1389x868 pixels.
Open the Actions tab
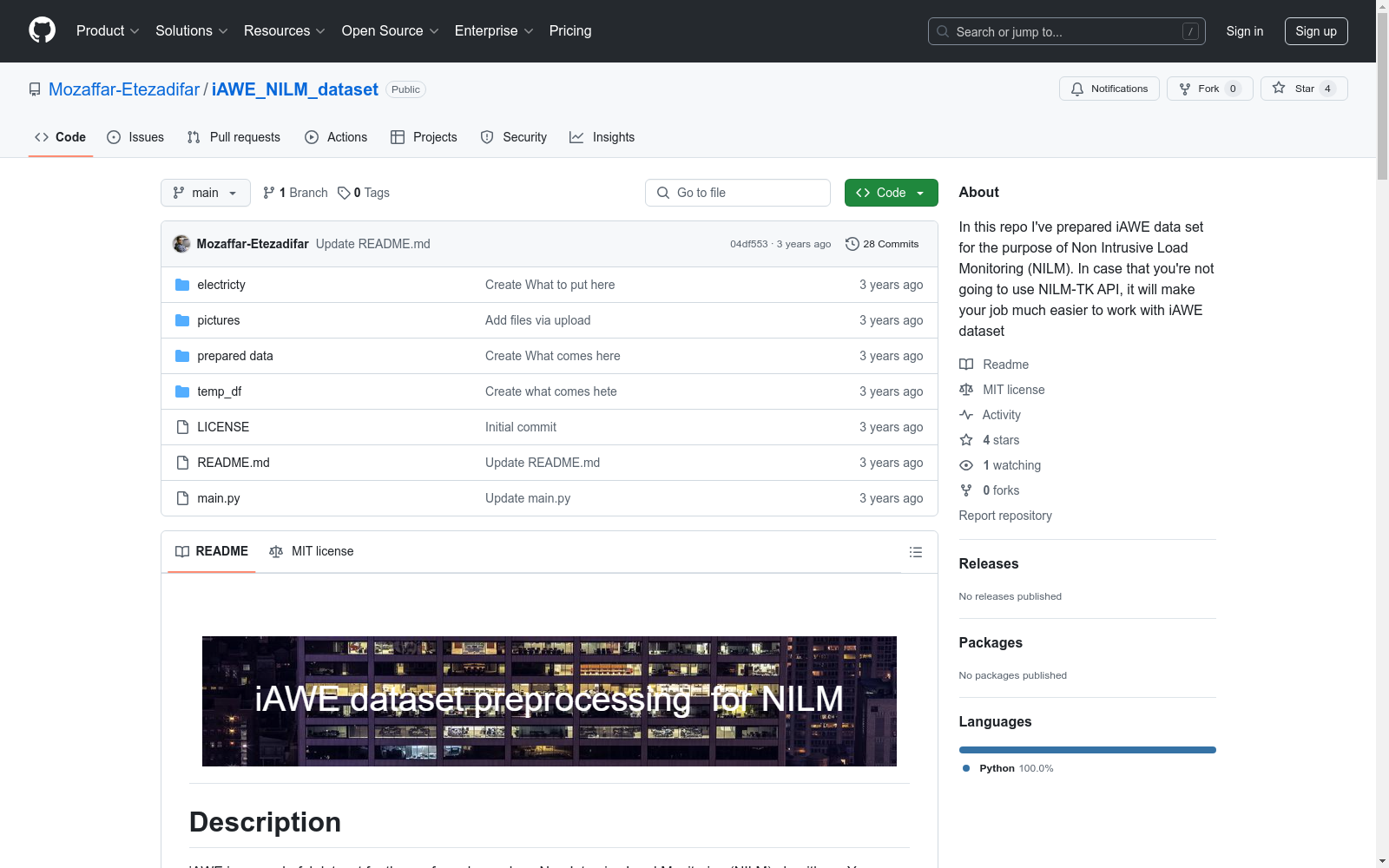(x=336, y=137)
